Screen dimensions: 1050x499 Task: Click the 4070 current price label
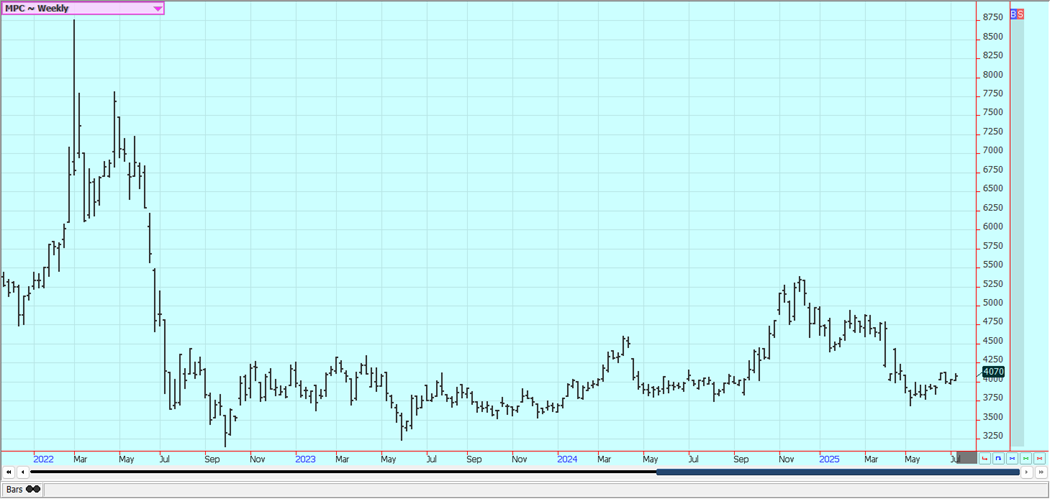pyautogui.click(x=993, y=371)
